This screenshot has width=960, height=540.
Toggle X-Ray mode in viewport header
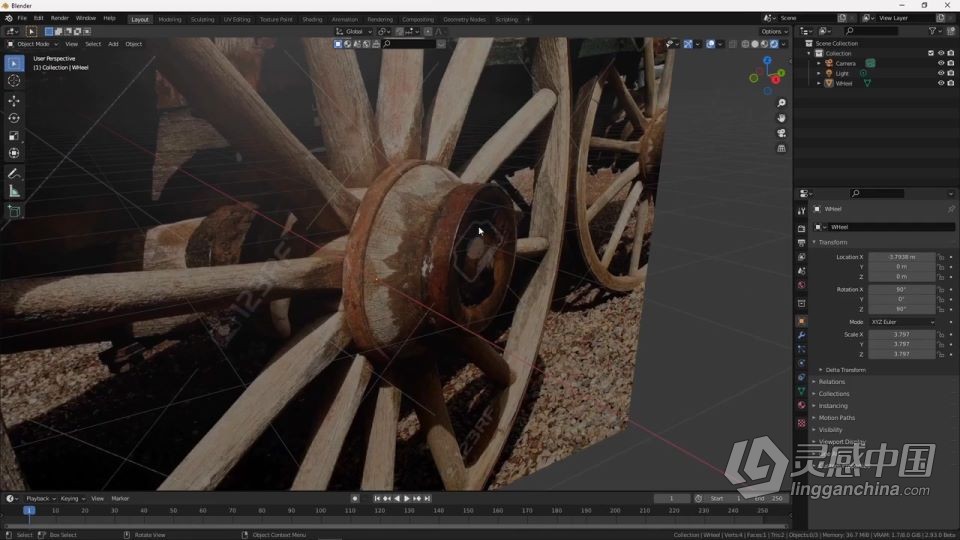(x=732, y=44)
